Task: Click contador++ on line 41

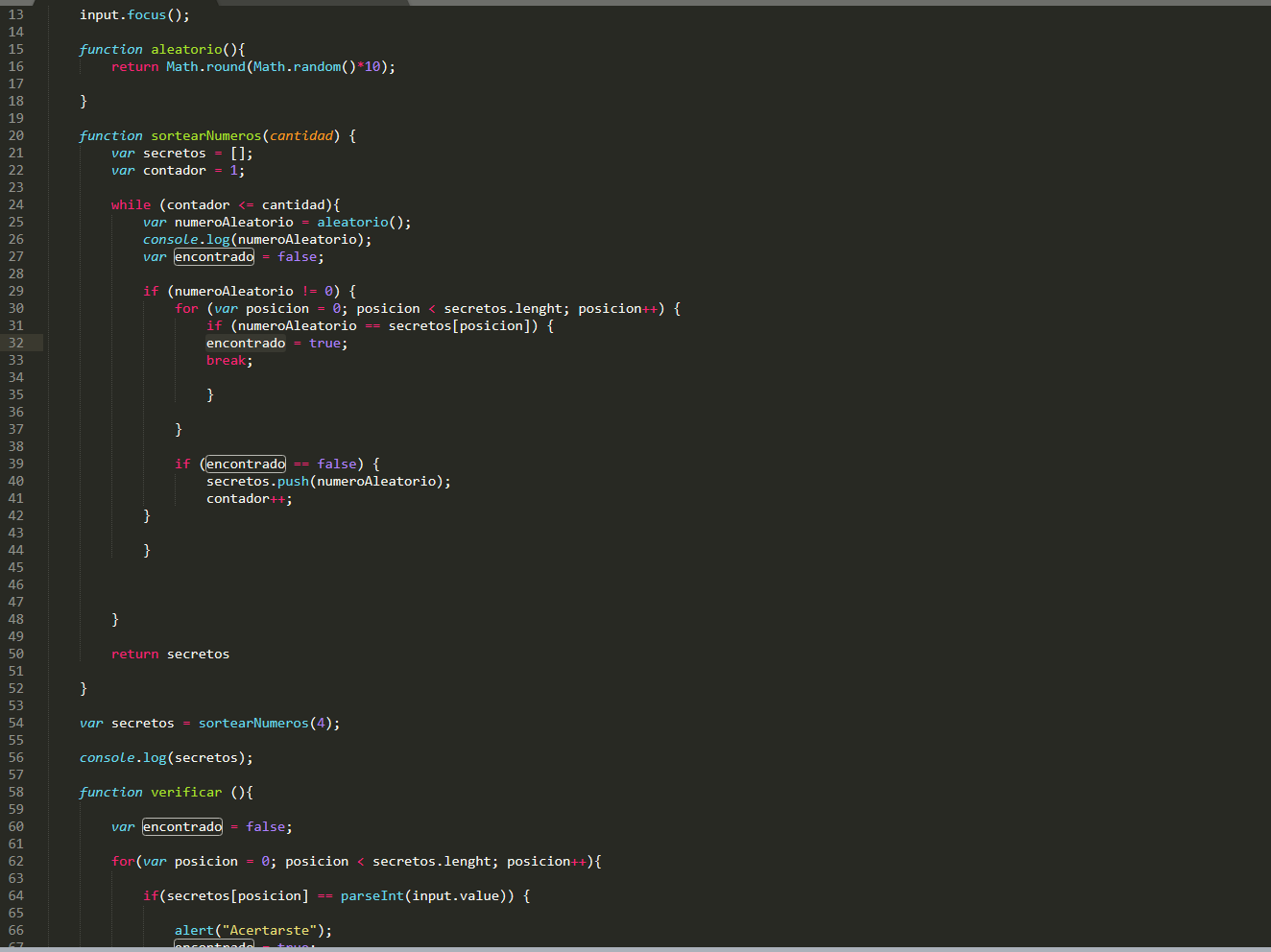Action: (x=246, y=498)
